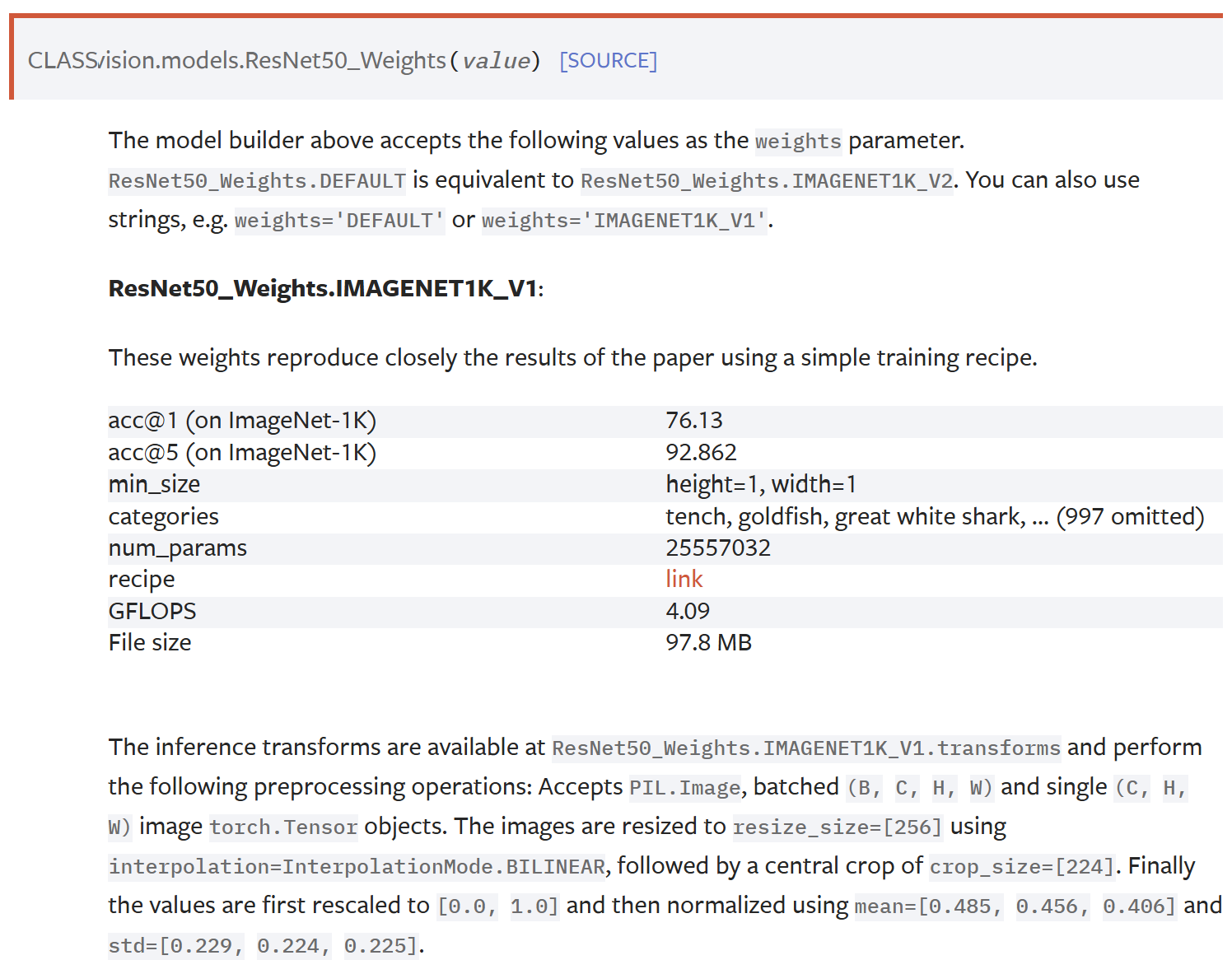Screen dimensions: 1232x960
Task: Click the PIL.Image inline code
Action: (x=685, y=788)
